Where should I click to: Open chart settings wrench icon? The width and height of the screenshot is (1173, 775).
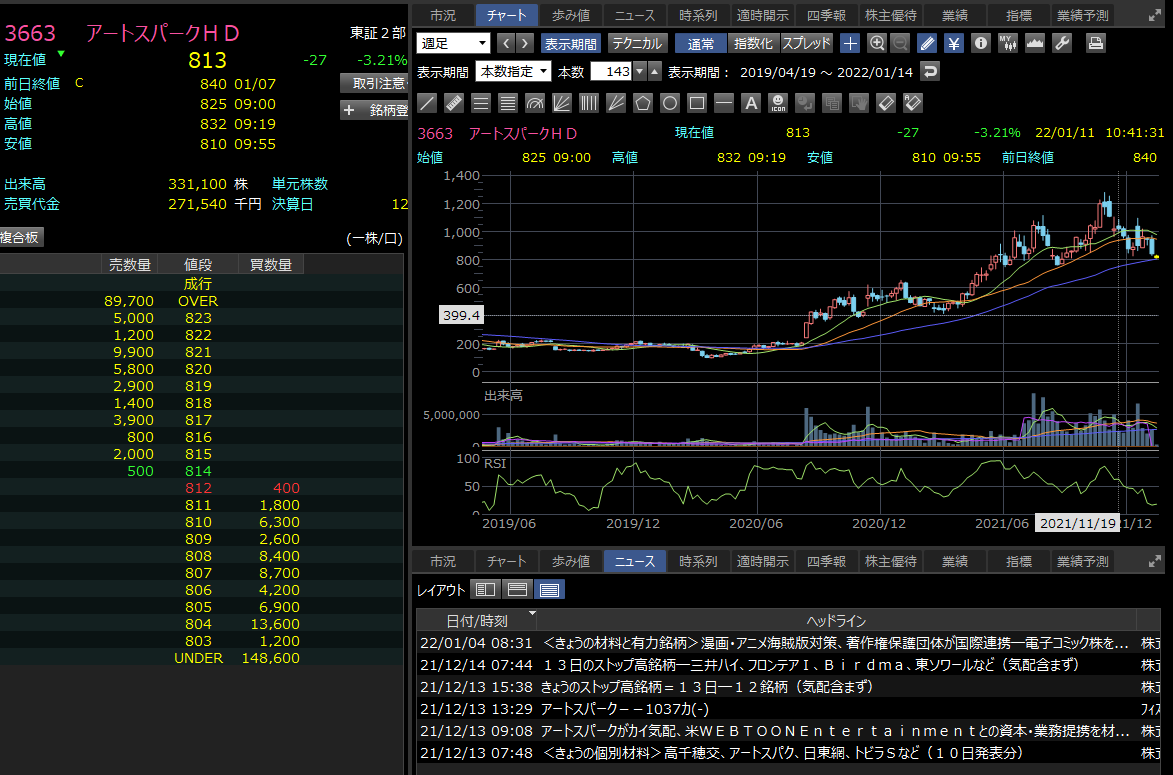1062,43
